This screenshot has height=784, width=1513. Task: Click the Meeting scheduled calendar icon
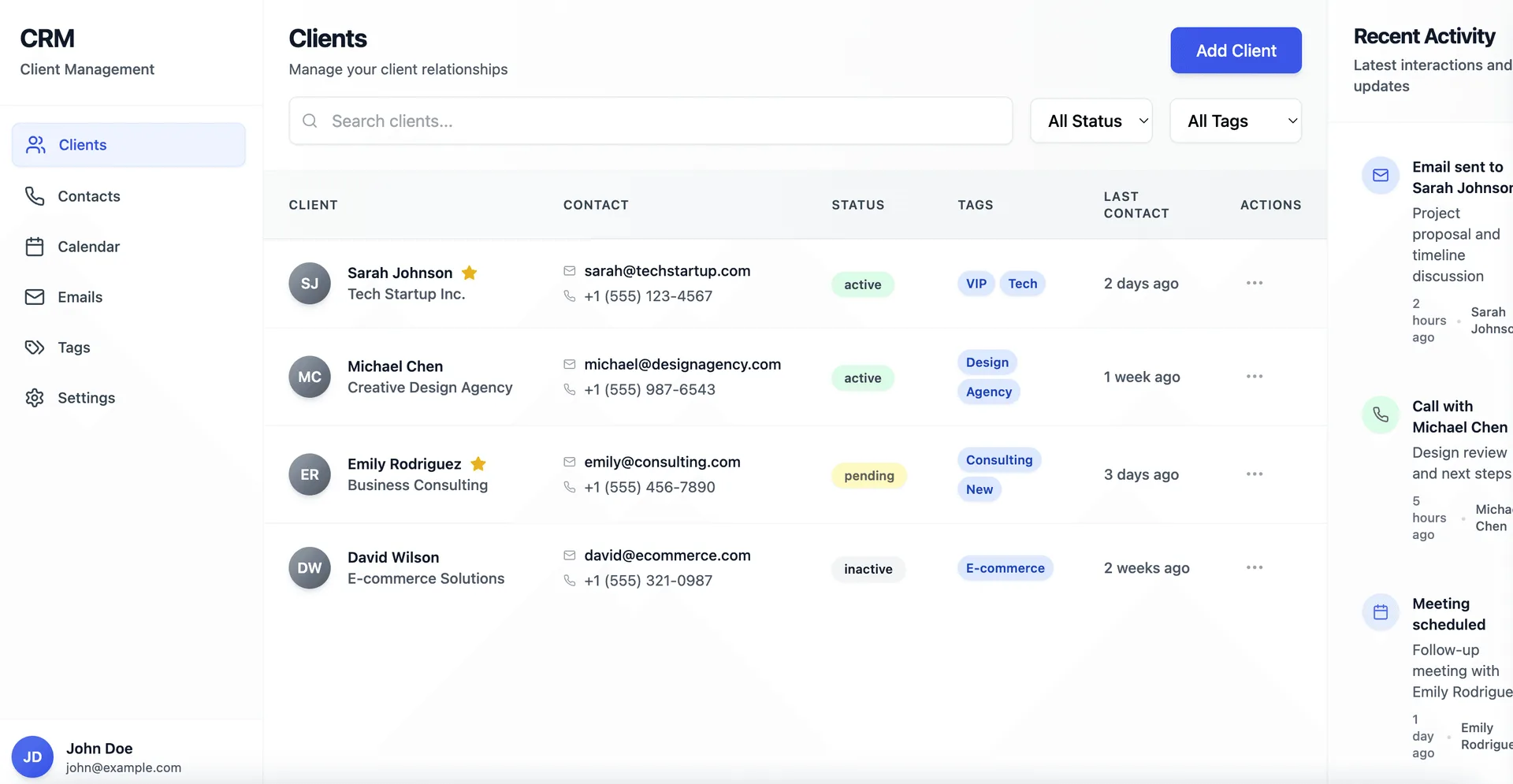[x=1381, y=612]
